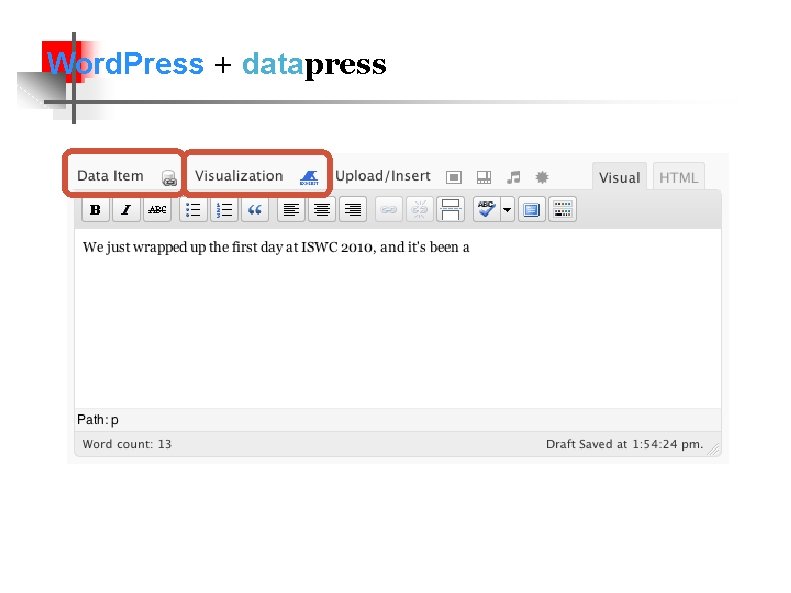Click the insert link chain icon
Viewport: 791px width, 593px height.
tap(388, 209)
